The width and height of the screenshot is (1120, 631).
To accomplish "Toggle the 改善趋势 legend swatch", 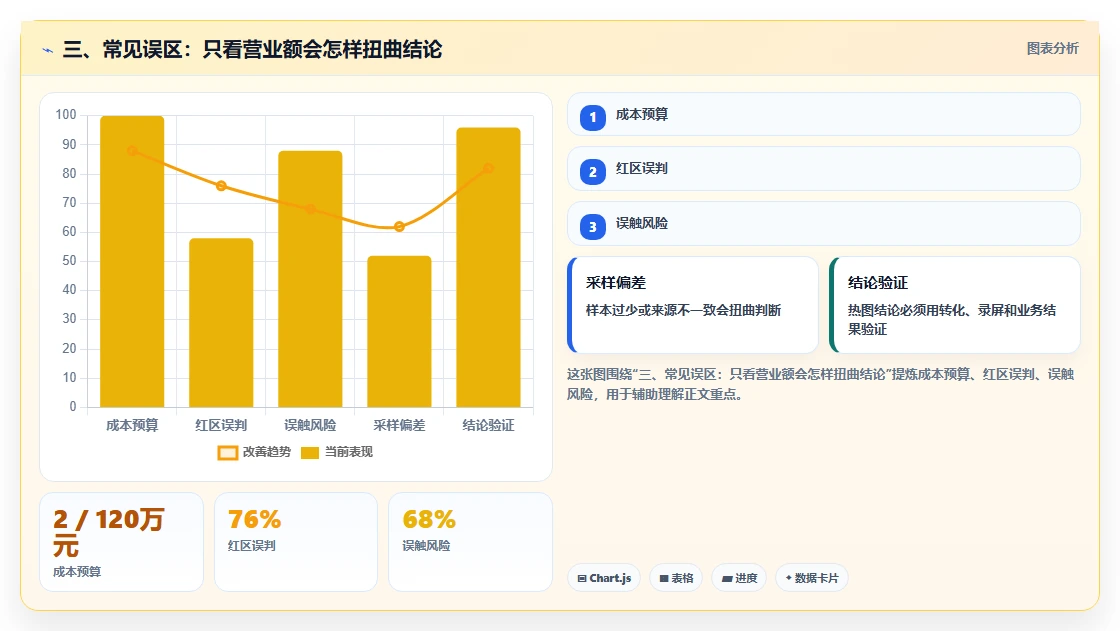I will 228,452.
